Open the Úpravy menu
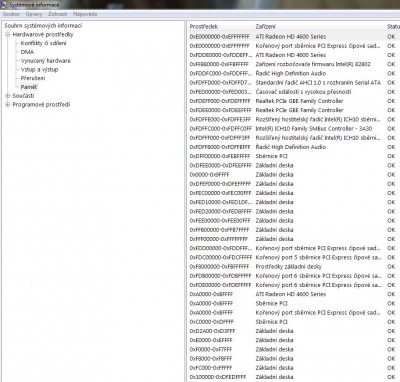 pyautogui.click(x=34, y=14)
